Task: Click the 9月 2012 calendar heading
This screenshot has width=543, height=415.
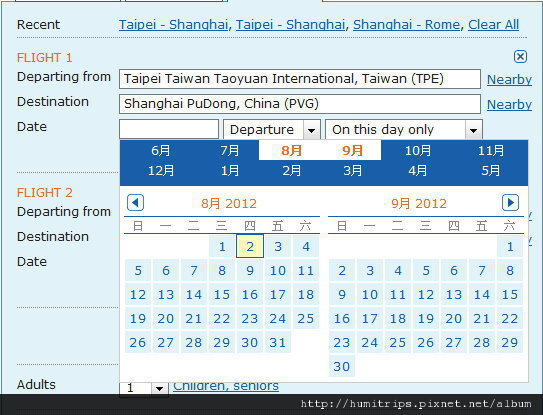Action: 419,203
